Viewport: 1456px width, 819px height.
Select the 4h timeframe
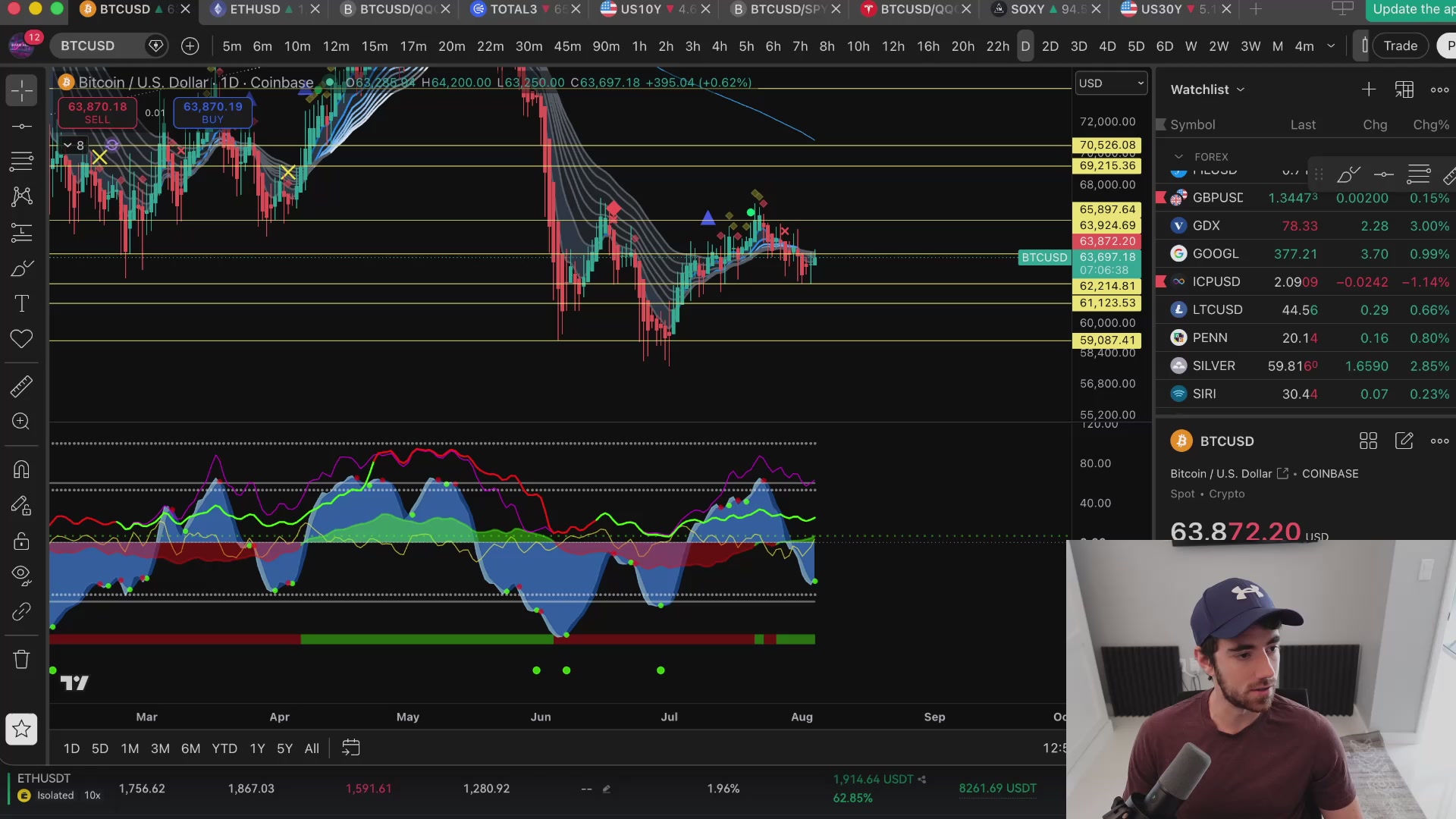[719, 46]
